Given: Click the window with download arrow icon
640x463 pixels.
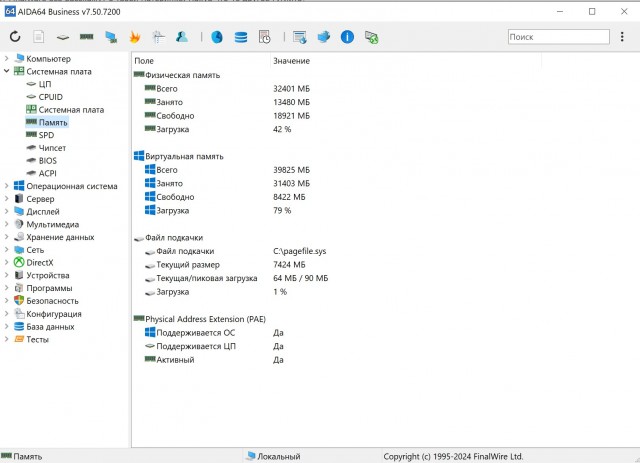Looking at the screenshot, I should (300, 37).
